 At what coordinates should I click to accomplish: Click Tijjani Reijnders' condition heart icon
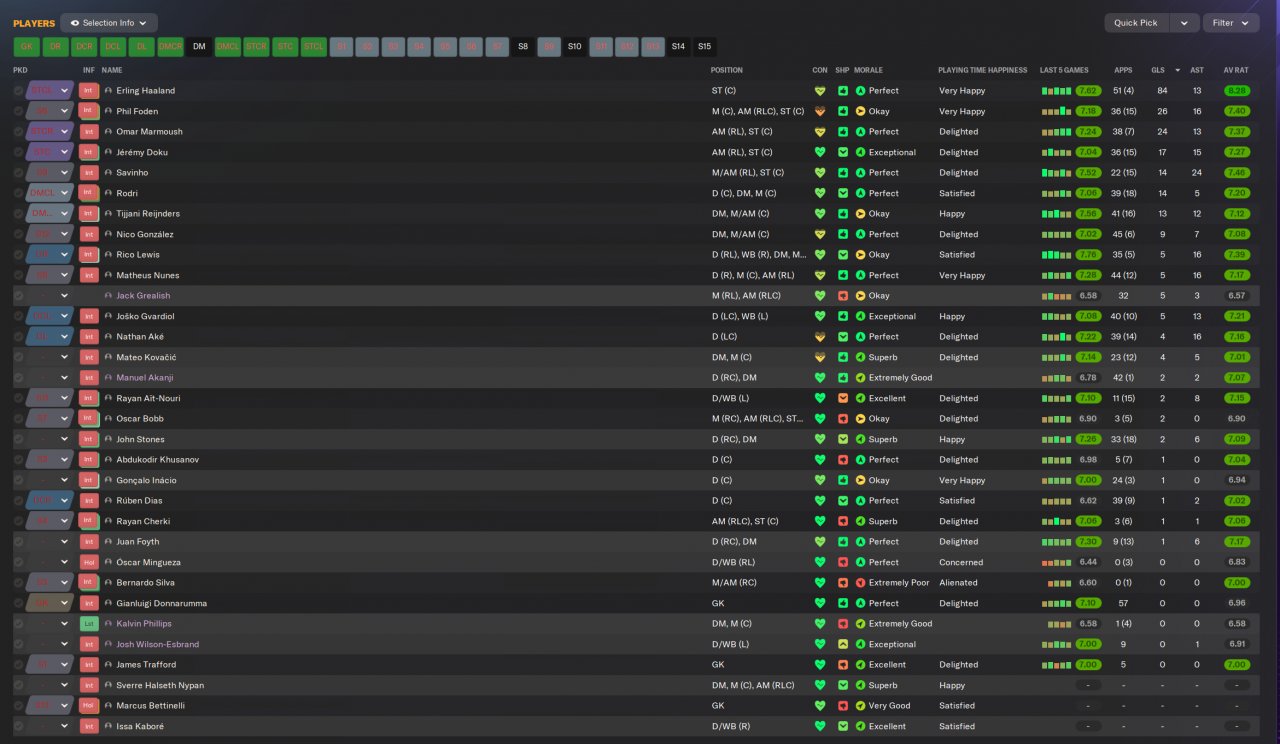(820, 214)
